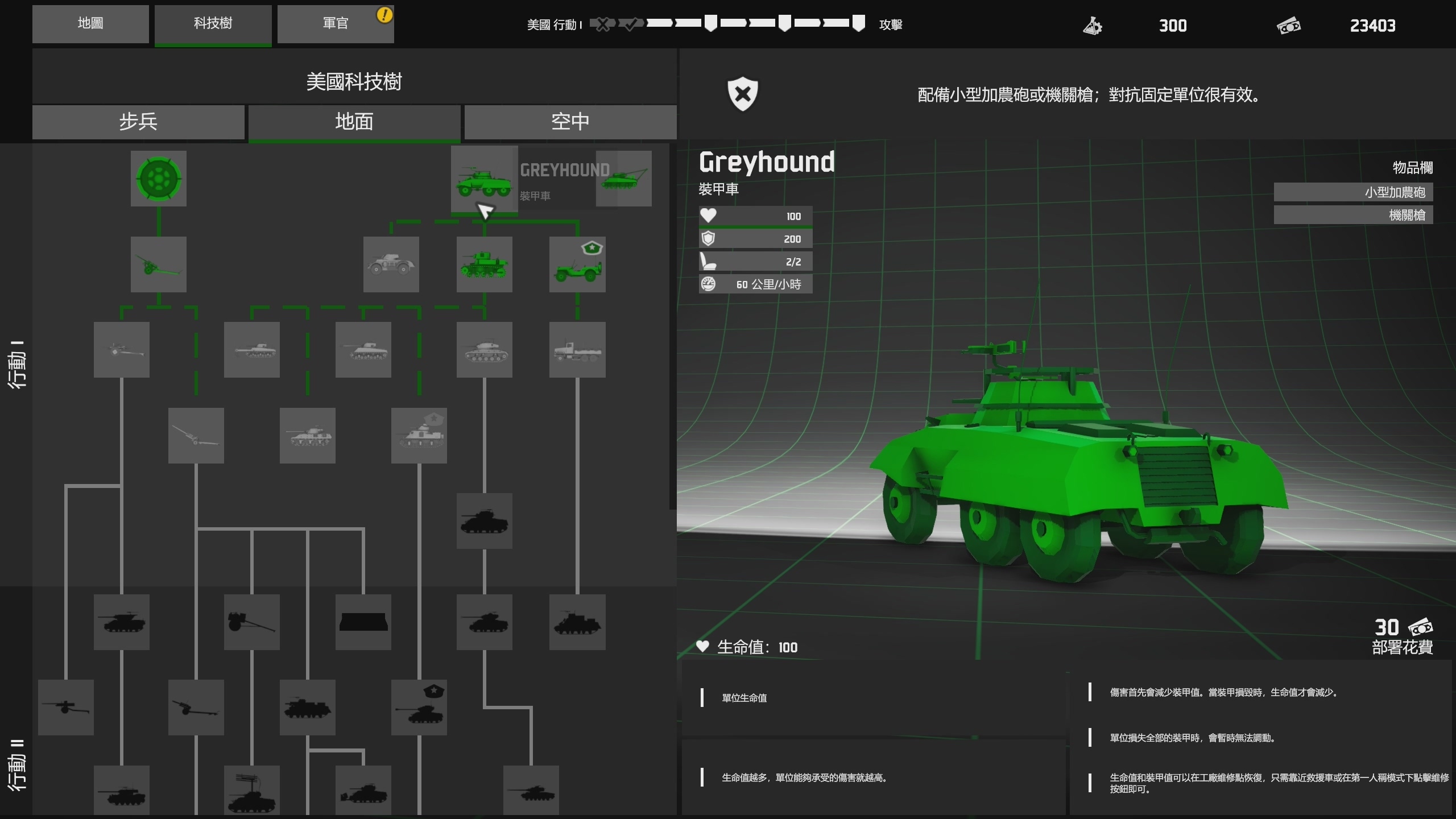Select the grey scout car node
This screenshot has height=819, width=1456.
[x=391, y=264]
